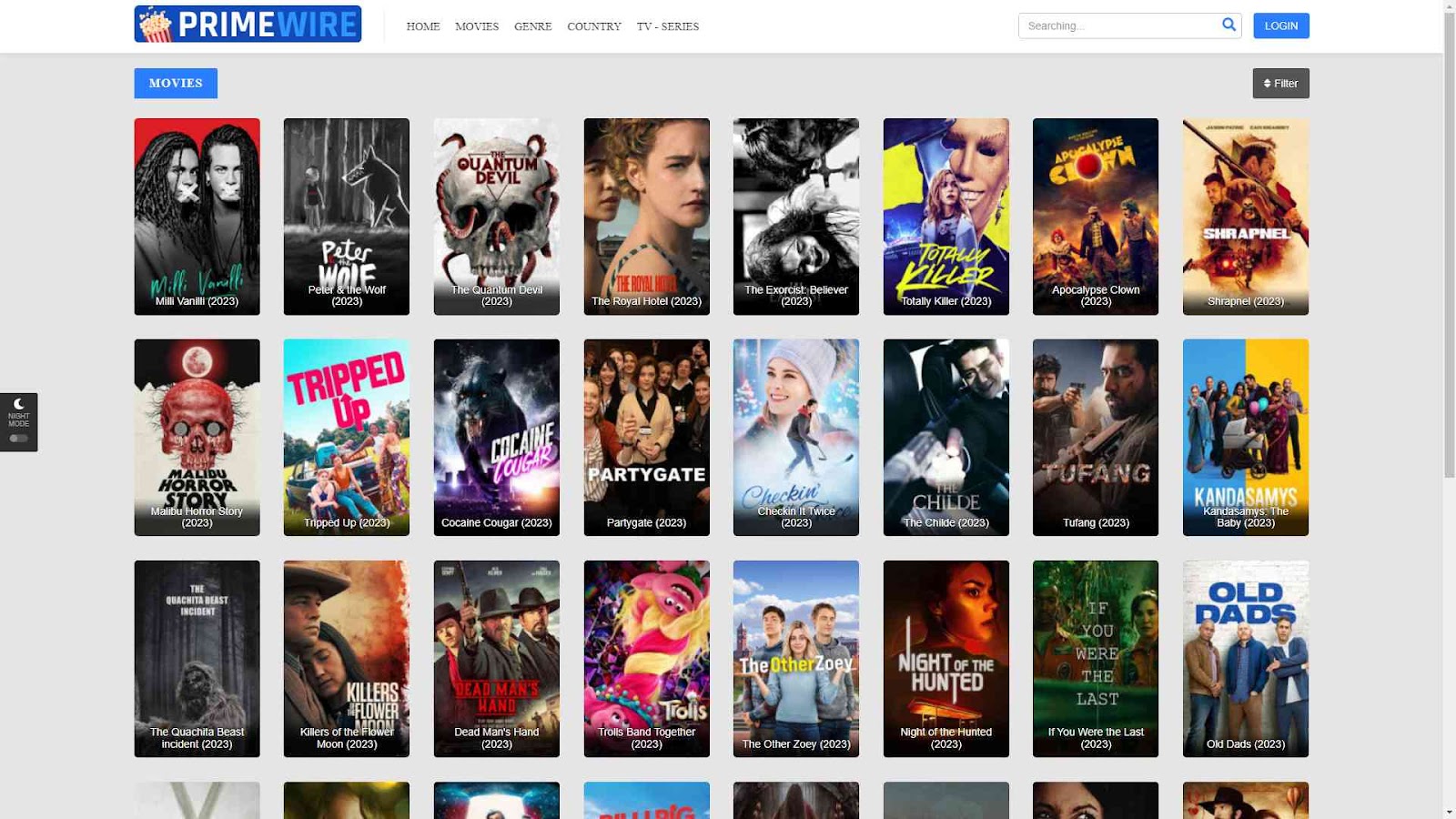1456x819 pixels.
Task: Select the blue Movies section tab
Action: [176, 83]
